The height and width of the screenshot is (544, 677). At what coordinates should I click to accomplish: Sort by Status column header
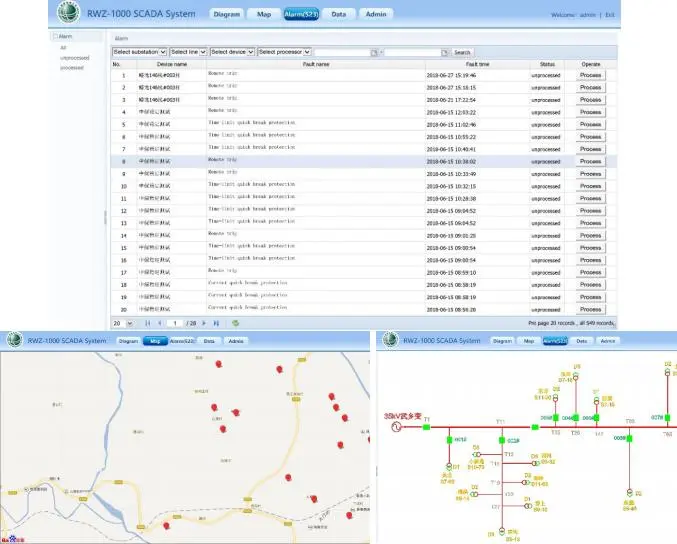547,64
